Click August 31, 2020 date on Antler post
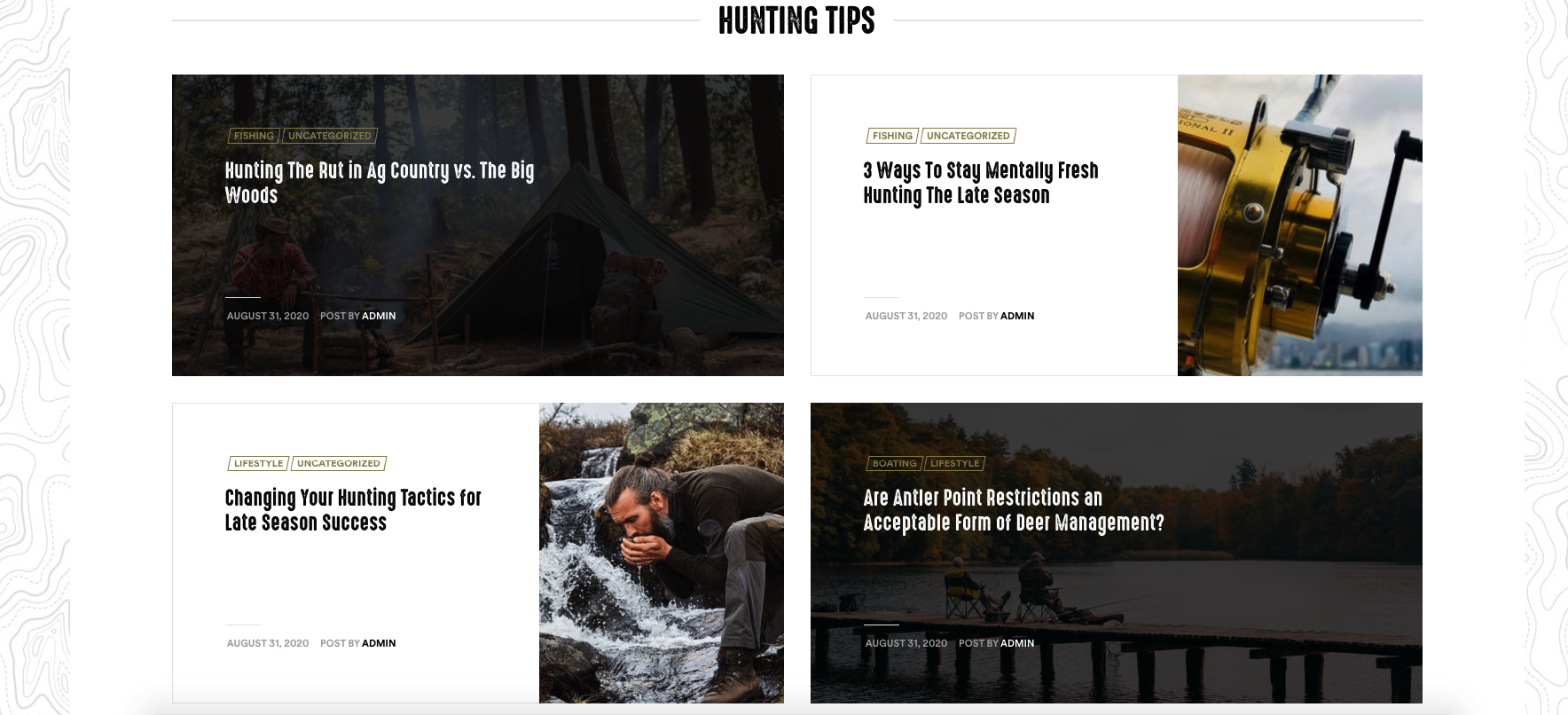 906,643
